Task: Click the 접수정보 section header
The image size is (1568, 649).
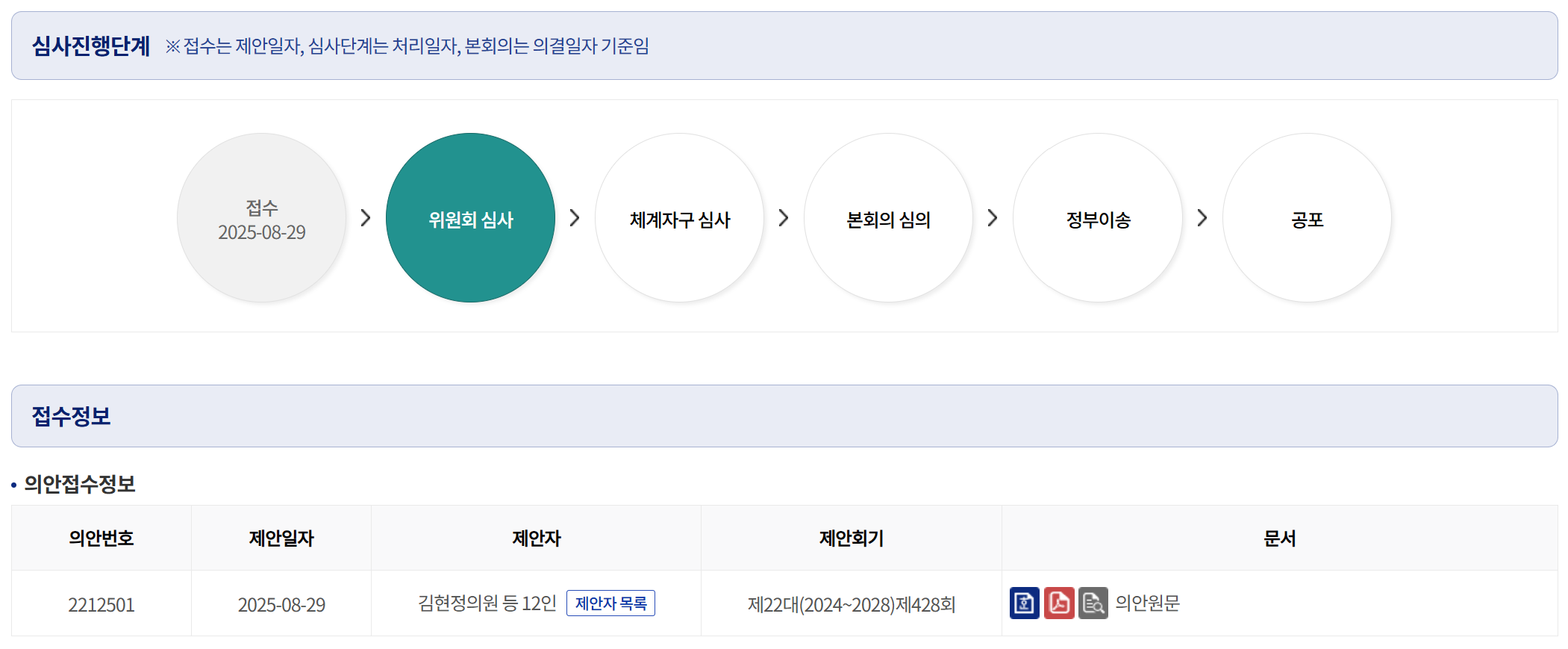Action: pyautogui.click(x=72, y=416)
